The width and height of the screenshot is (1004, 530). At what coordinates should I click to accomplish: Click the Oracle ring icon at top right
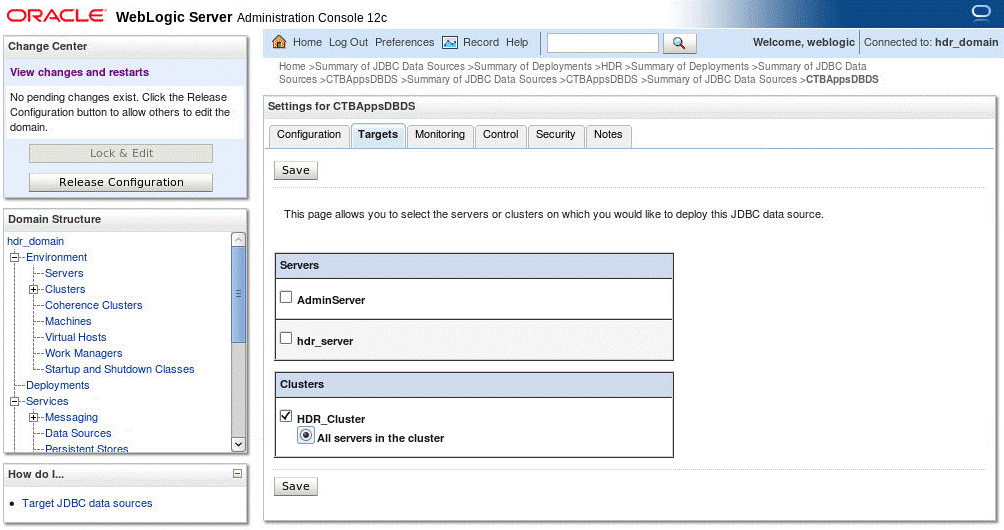click(980, 12)
